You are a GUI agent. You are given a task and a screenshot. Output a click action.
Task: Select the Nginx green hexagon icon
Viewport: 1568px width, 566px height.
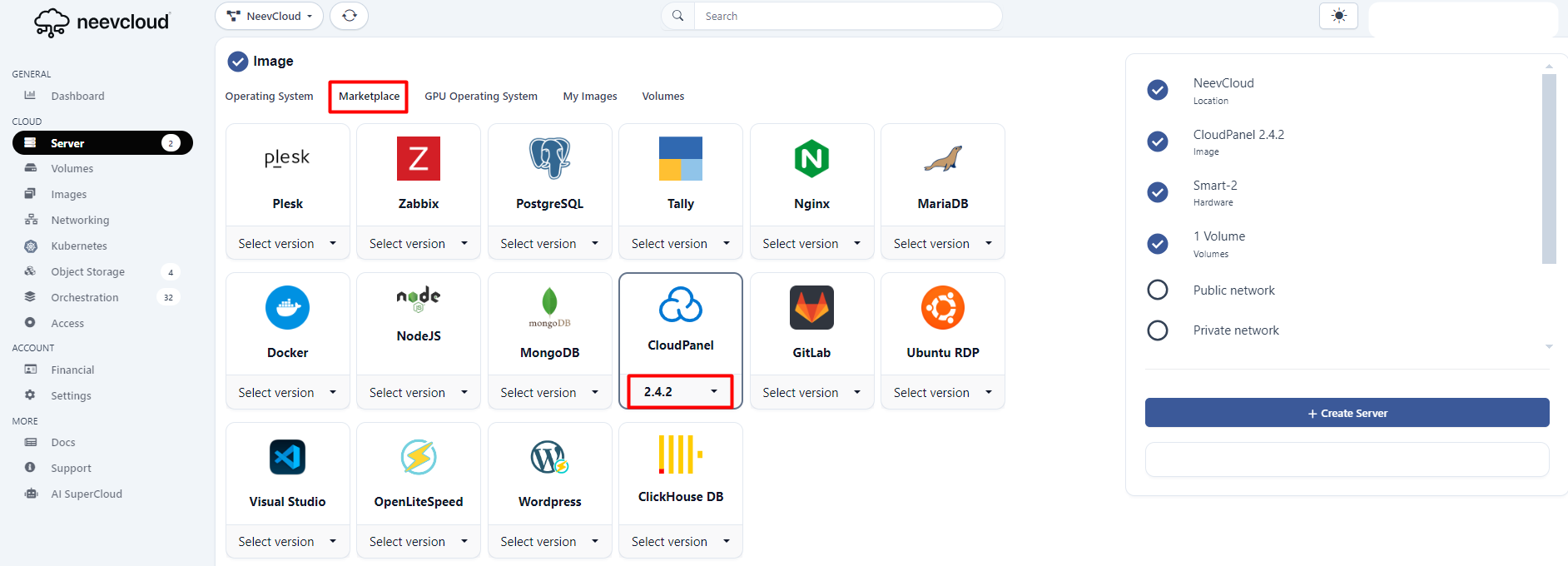coord(811,158)
